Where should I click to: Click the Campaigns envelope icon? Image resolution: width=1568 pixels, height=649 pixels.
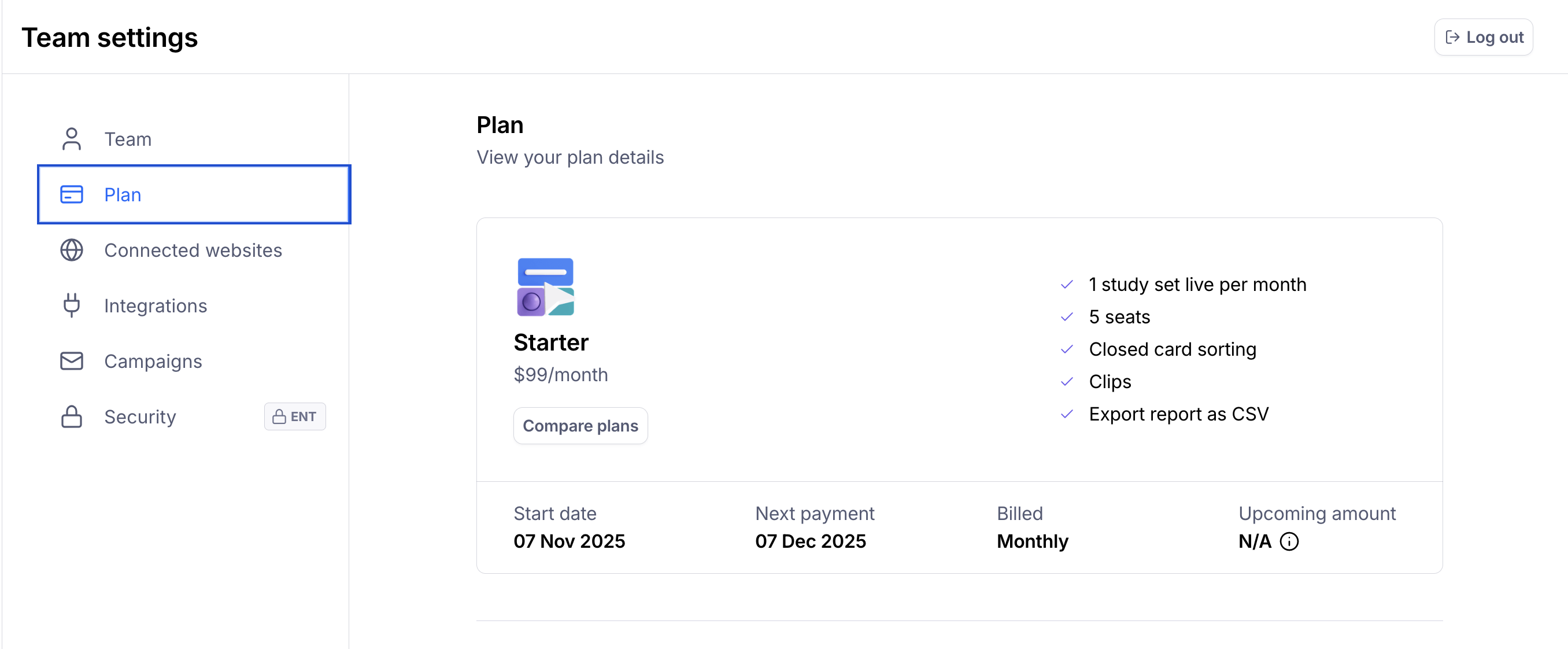click(71, 361)
